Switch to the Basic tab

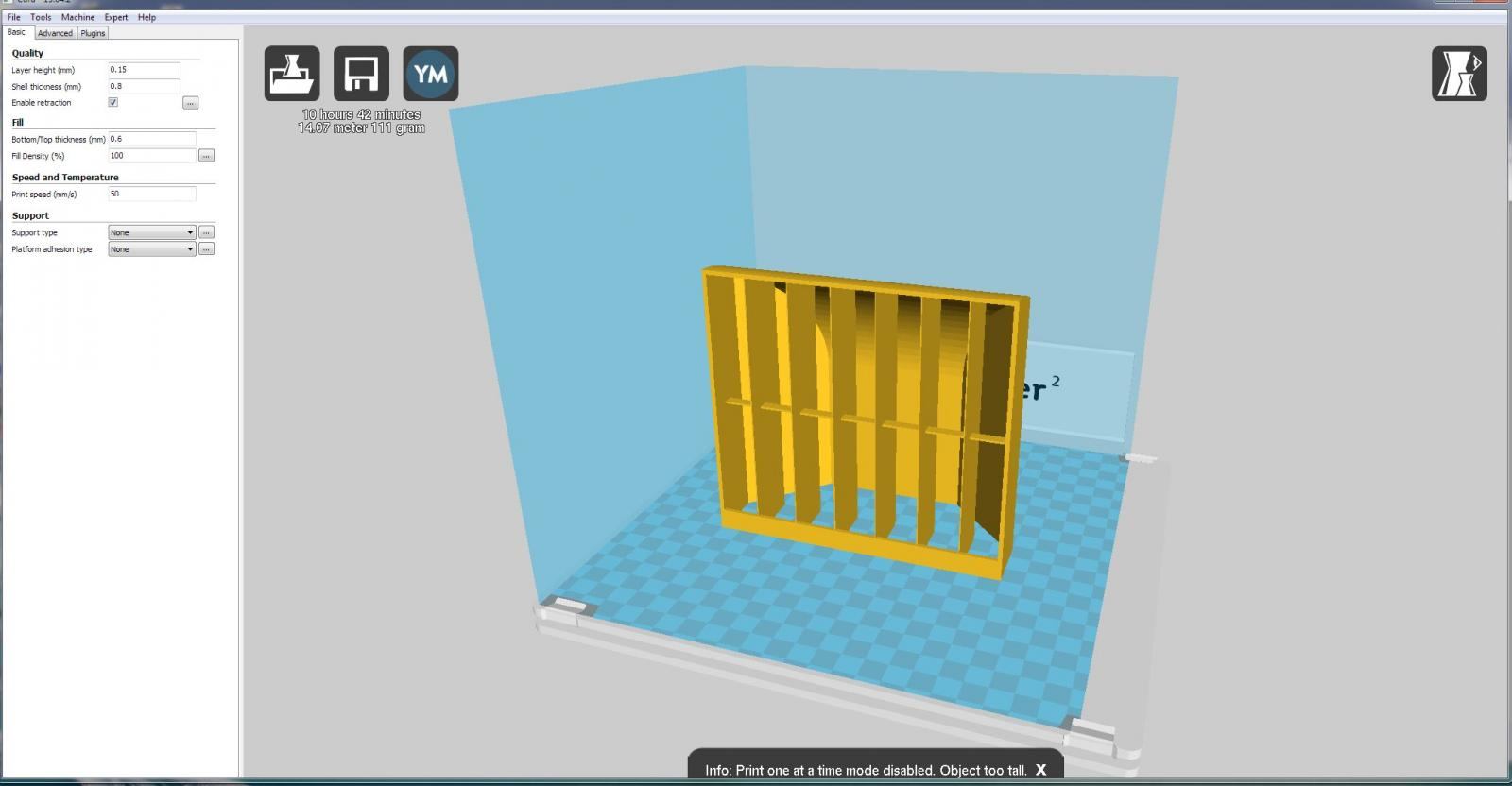tap(17, 32)
